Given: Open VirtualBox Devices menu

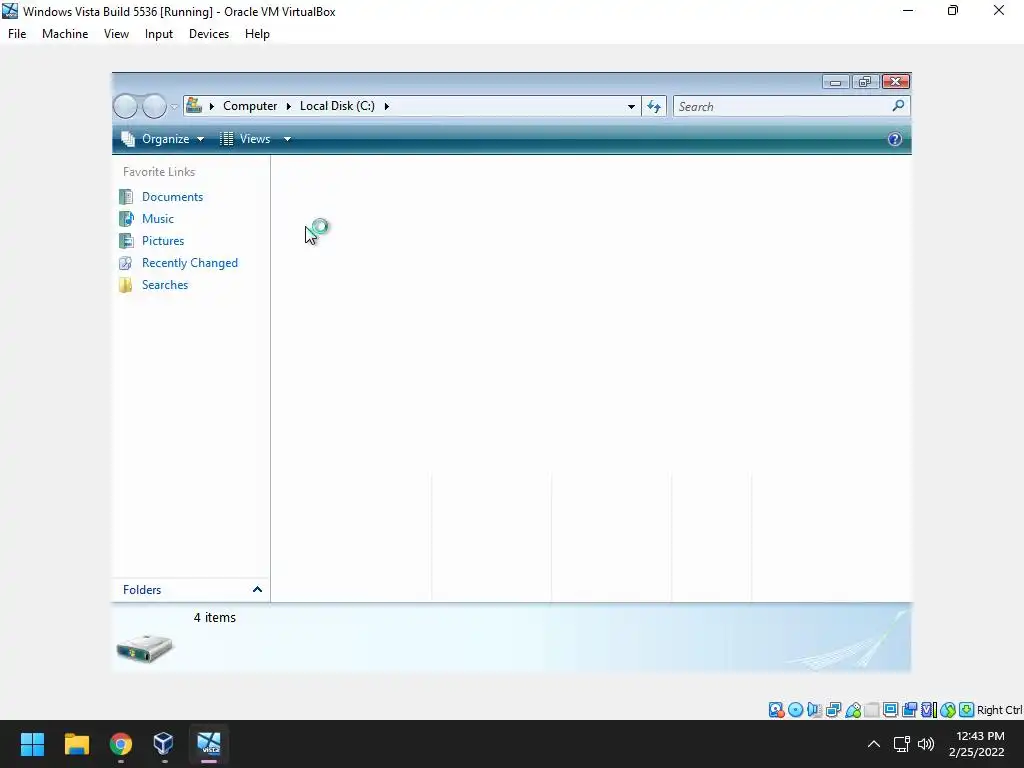Looking at the screenshot, I should 209,34.
